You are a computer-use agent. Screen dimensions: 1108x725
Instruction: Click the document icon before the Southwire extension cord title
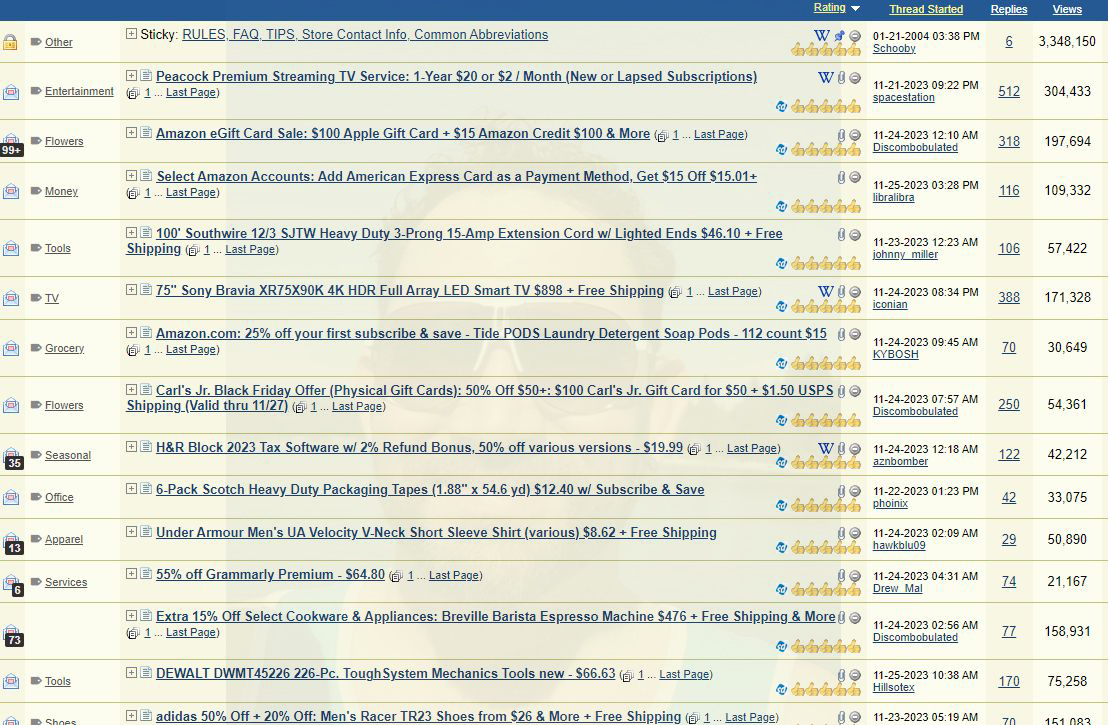click(x=146, y=232)
